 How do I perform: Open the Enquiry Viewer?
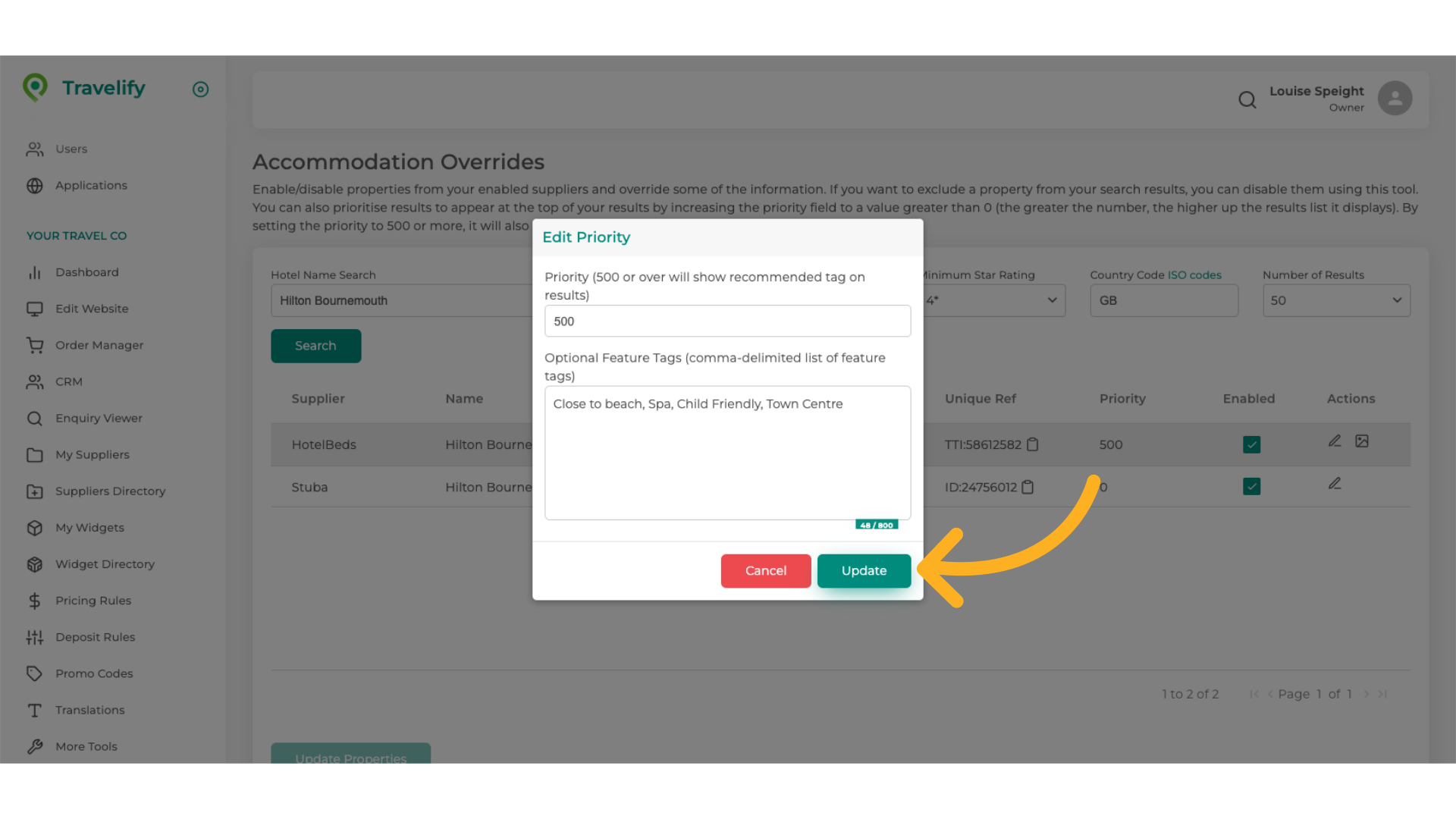click(99, 418)
